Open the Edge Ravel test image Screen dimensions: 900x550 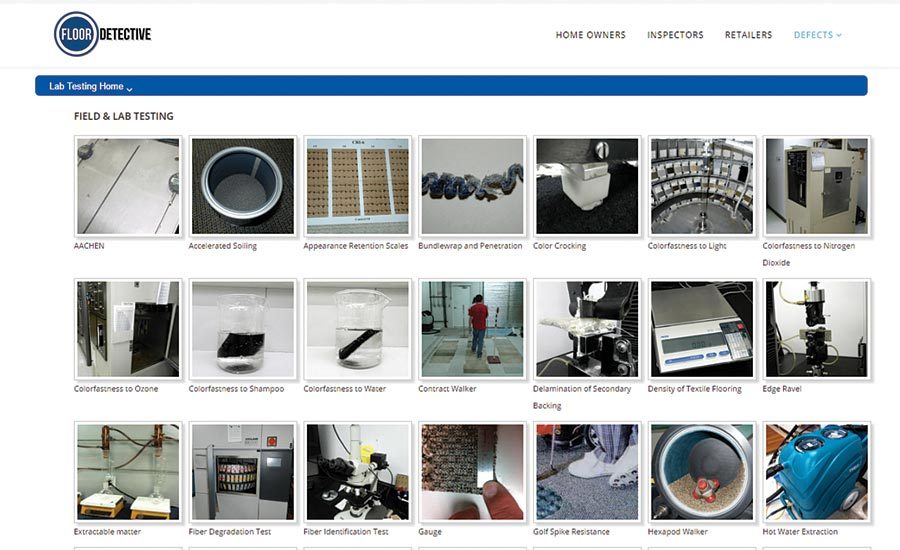pos(816,329)
